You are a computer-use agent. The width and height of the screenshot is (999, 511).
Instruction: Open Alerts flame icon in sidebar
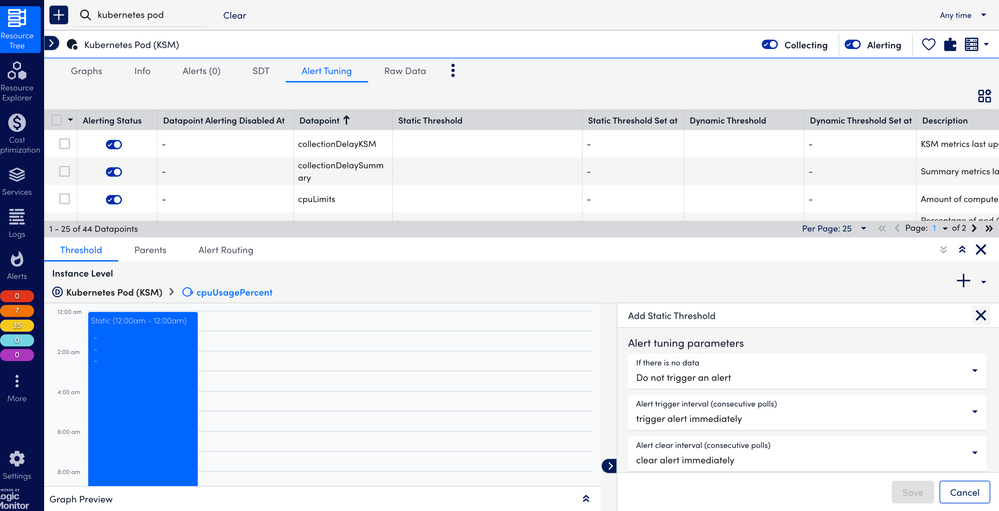pyautogui.click(x=17, y=265)
